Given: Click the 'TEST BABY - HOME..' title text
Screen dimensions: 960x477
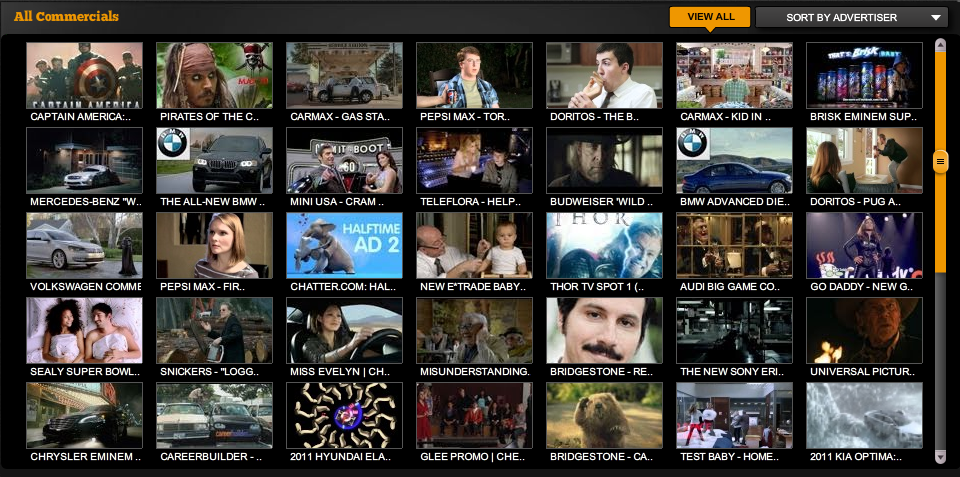Looking at the screenshot, I should [729, 456].
